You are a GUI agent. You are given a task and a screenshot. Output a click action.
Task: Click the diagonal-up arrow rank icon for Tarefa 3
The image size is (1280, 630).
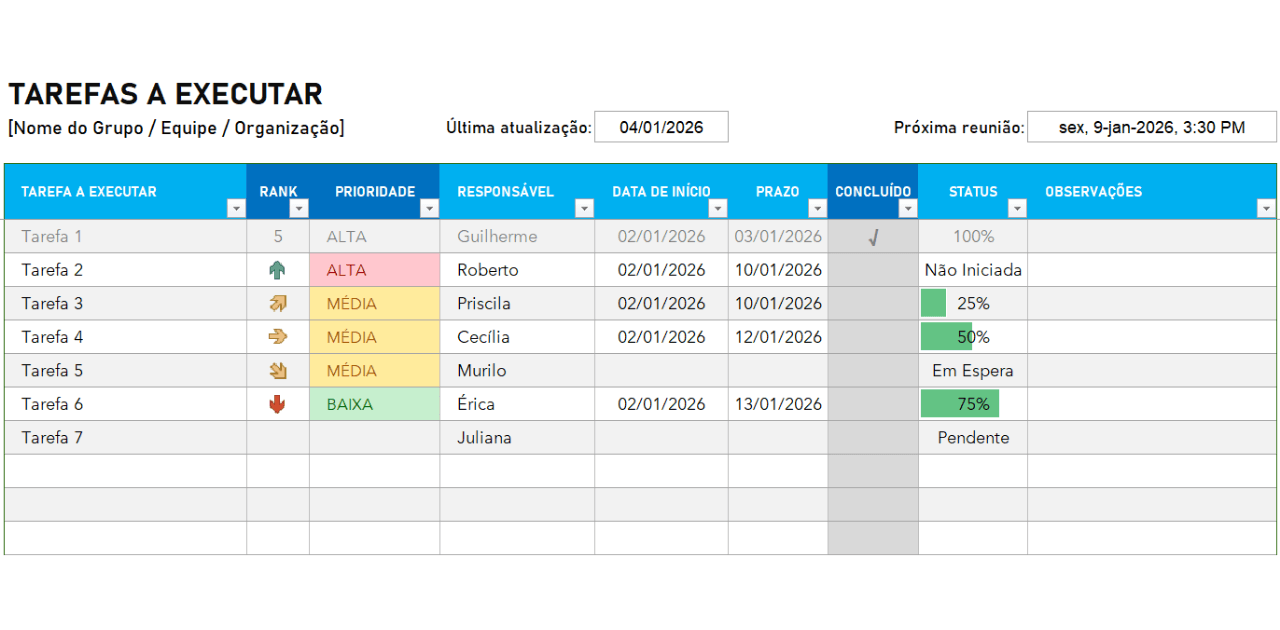[x=277, y=303]
